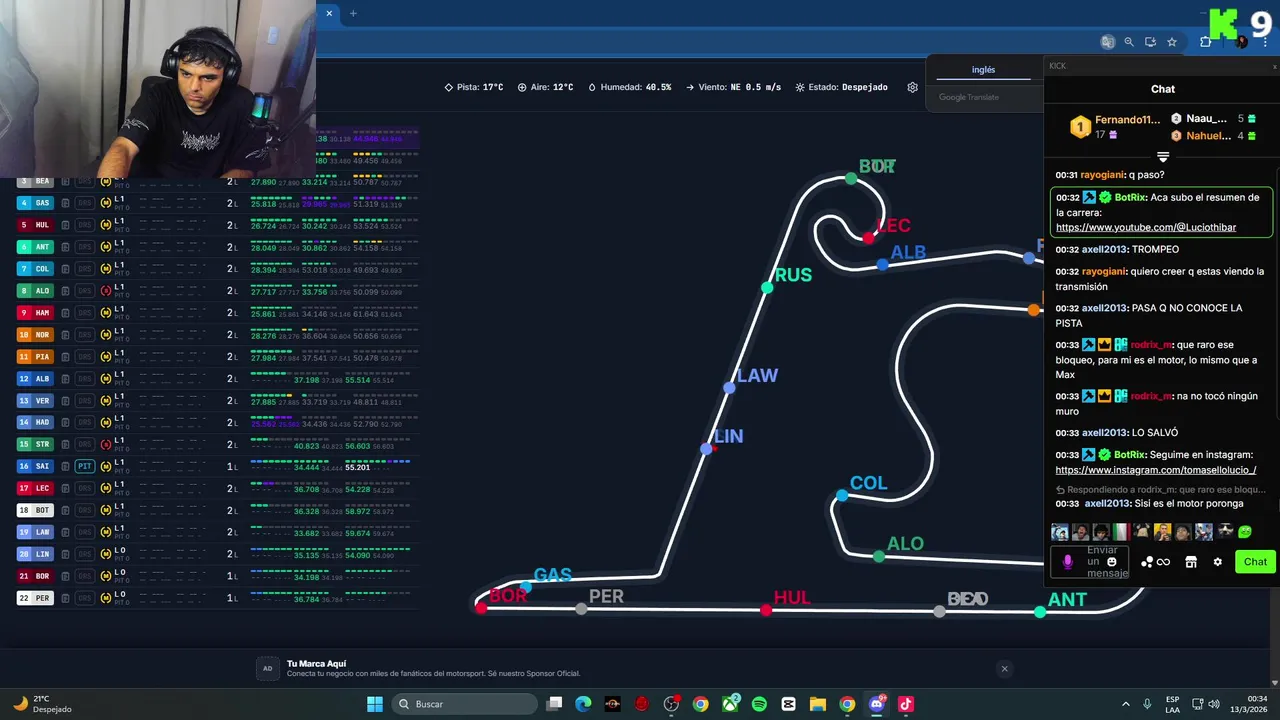Screen dimensions: 1280x720
Task: Select the ANT driver badge in timing table
Action: 35,247
